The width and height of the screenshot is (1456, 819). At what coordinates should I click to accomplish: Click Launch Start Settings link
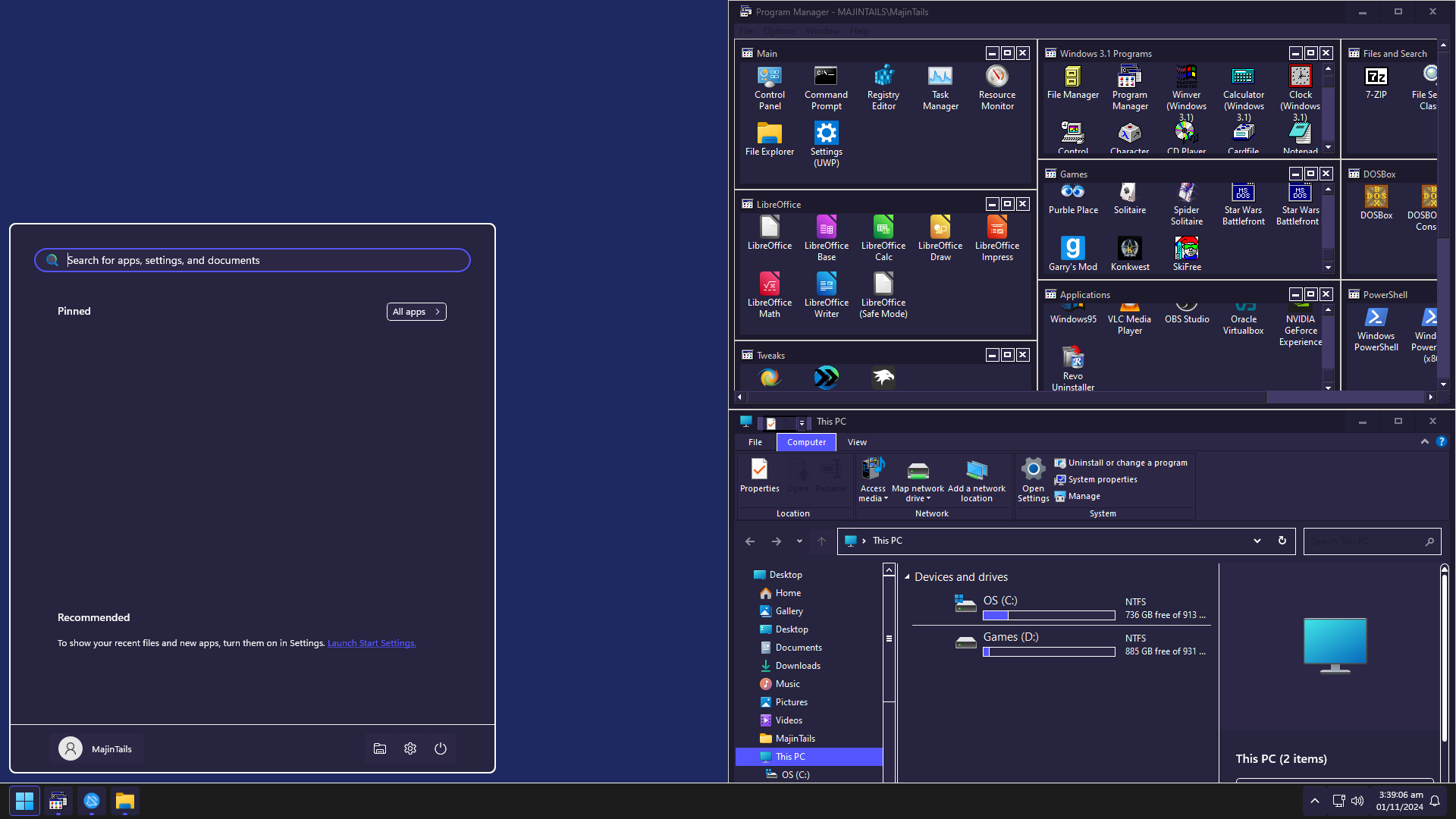[x=372, y=643]
